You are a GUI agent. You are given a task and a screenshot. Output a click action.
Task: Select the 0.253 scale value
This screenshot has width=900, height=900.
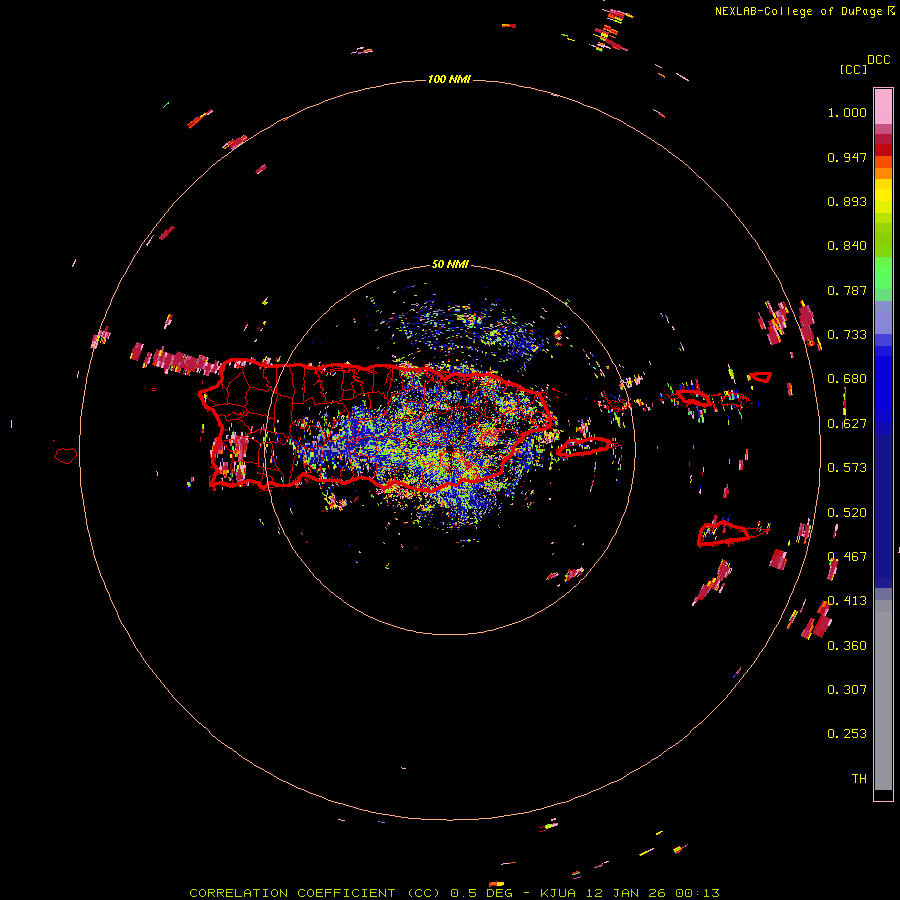(x=847, y=734)
